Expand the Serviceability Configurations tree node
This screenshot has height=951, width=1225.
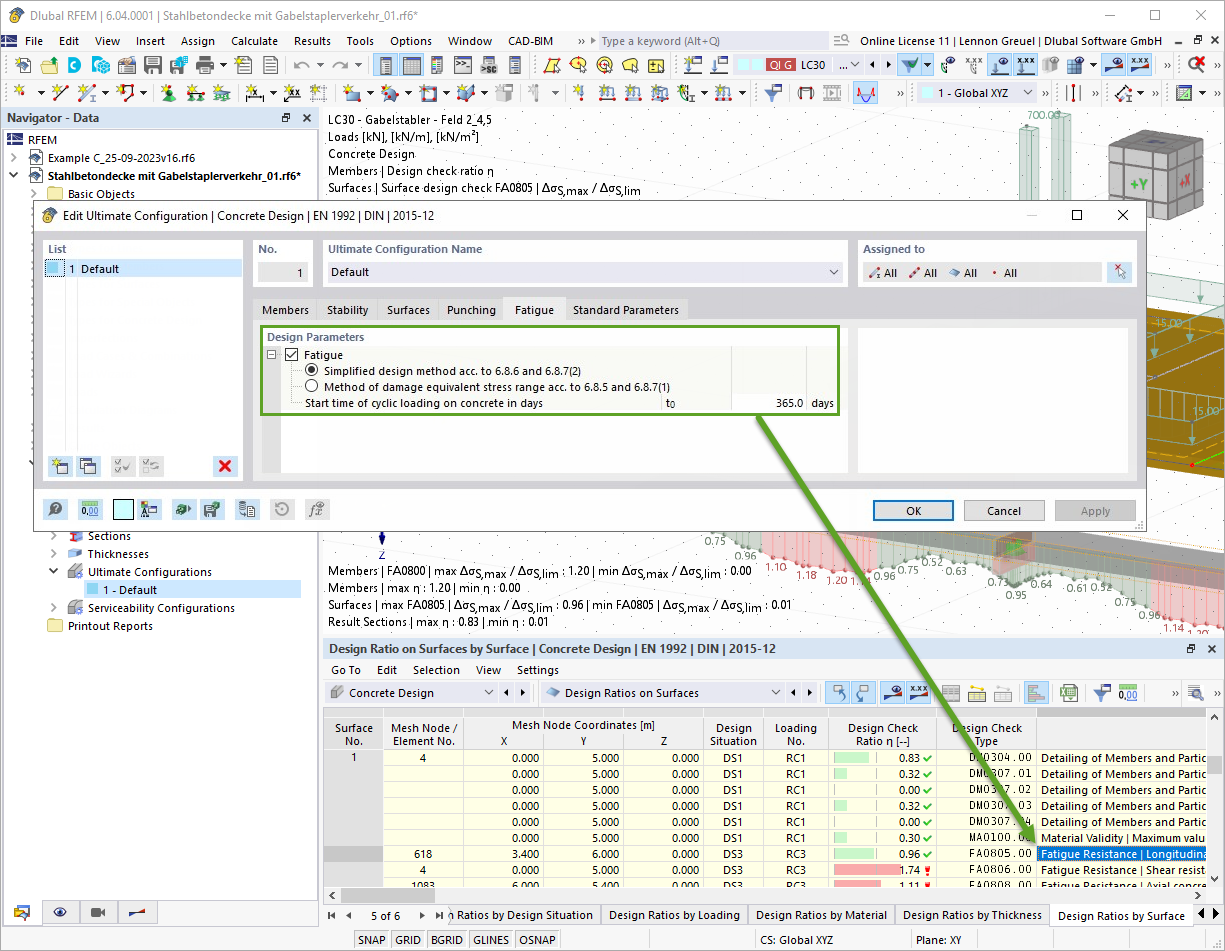point(54,608)
